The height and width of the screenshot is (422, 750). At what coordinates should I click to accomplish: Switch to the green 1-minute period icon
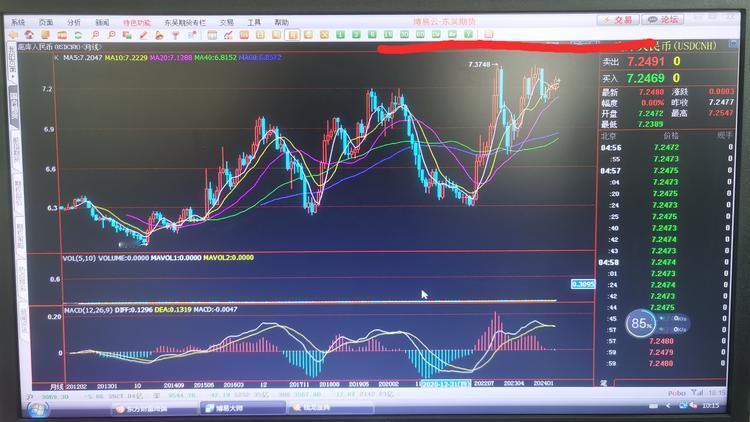point(340,34)
